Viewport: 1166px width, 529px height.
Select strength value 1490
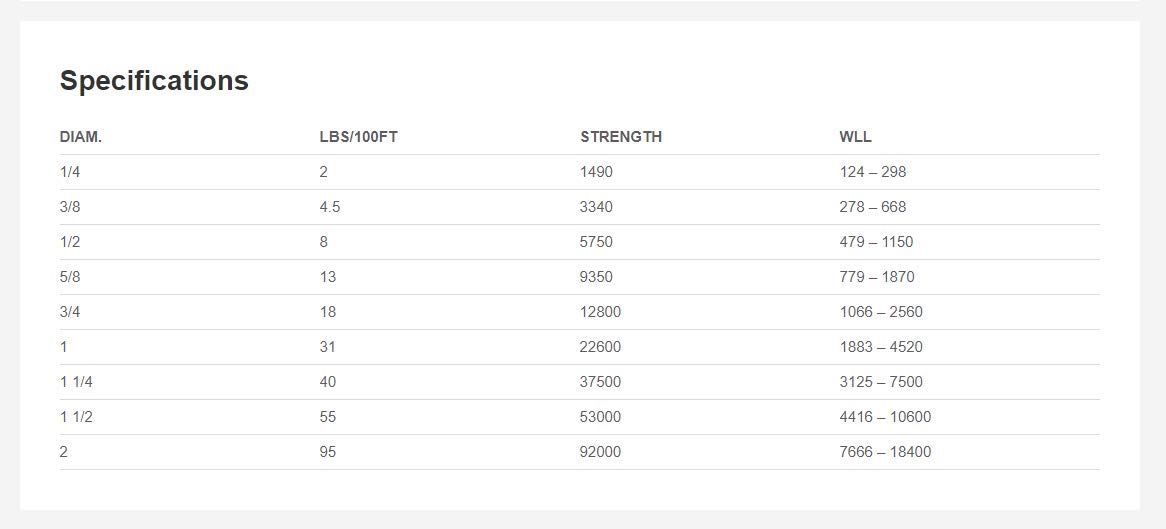(x=596, y=172)
